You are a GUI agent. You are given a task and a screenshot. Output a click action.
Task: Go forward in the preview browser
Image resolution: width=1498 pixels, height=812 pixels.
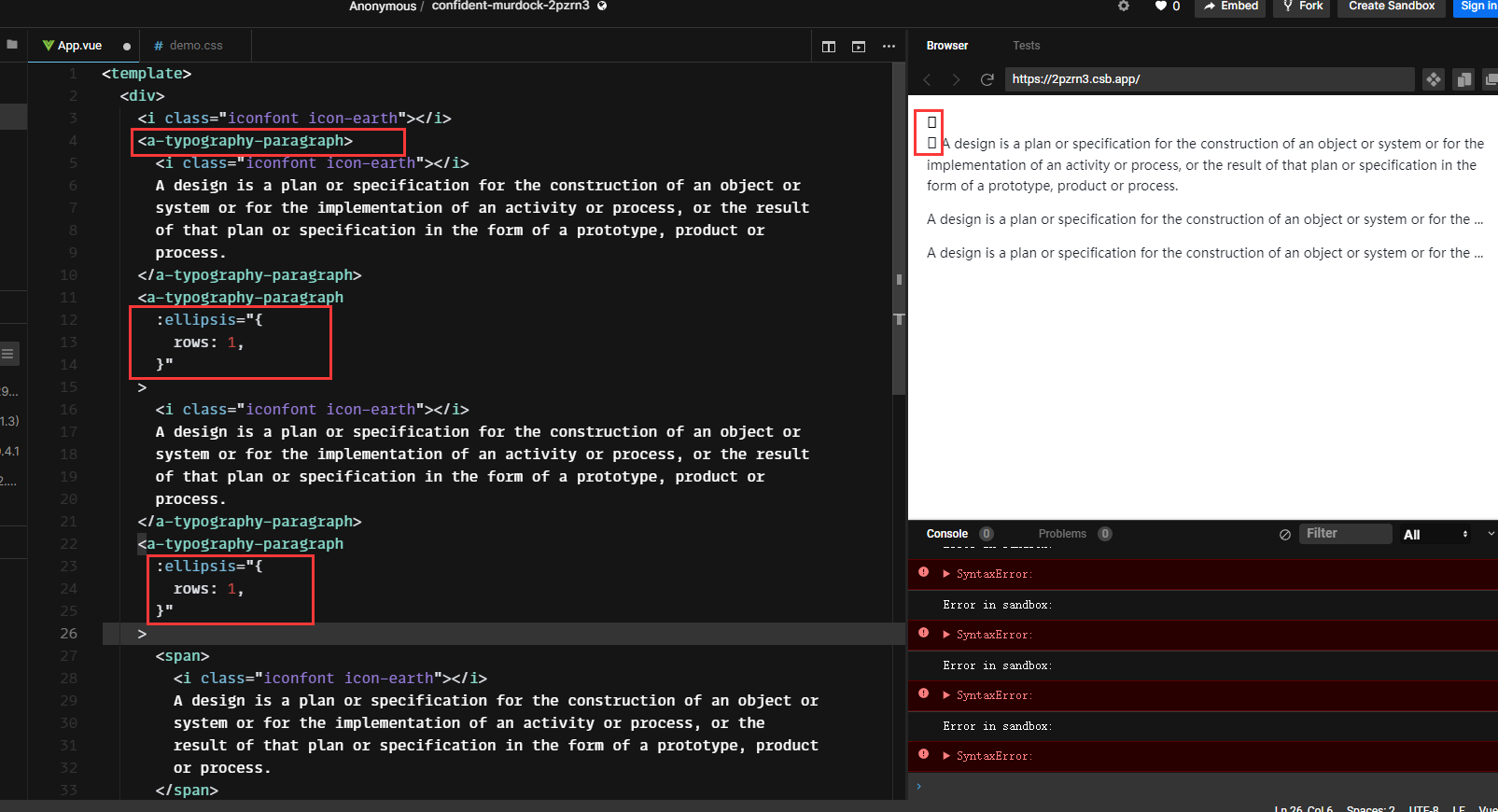coord(956,79)
